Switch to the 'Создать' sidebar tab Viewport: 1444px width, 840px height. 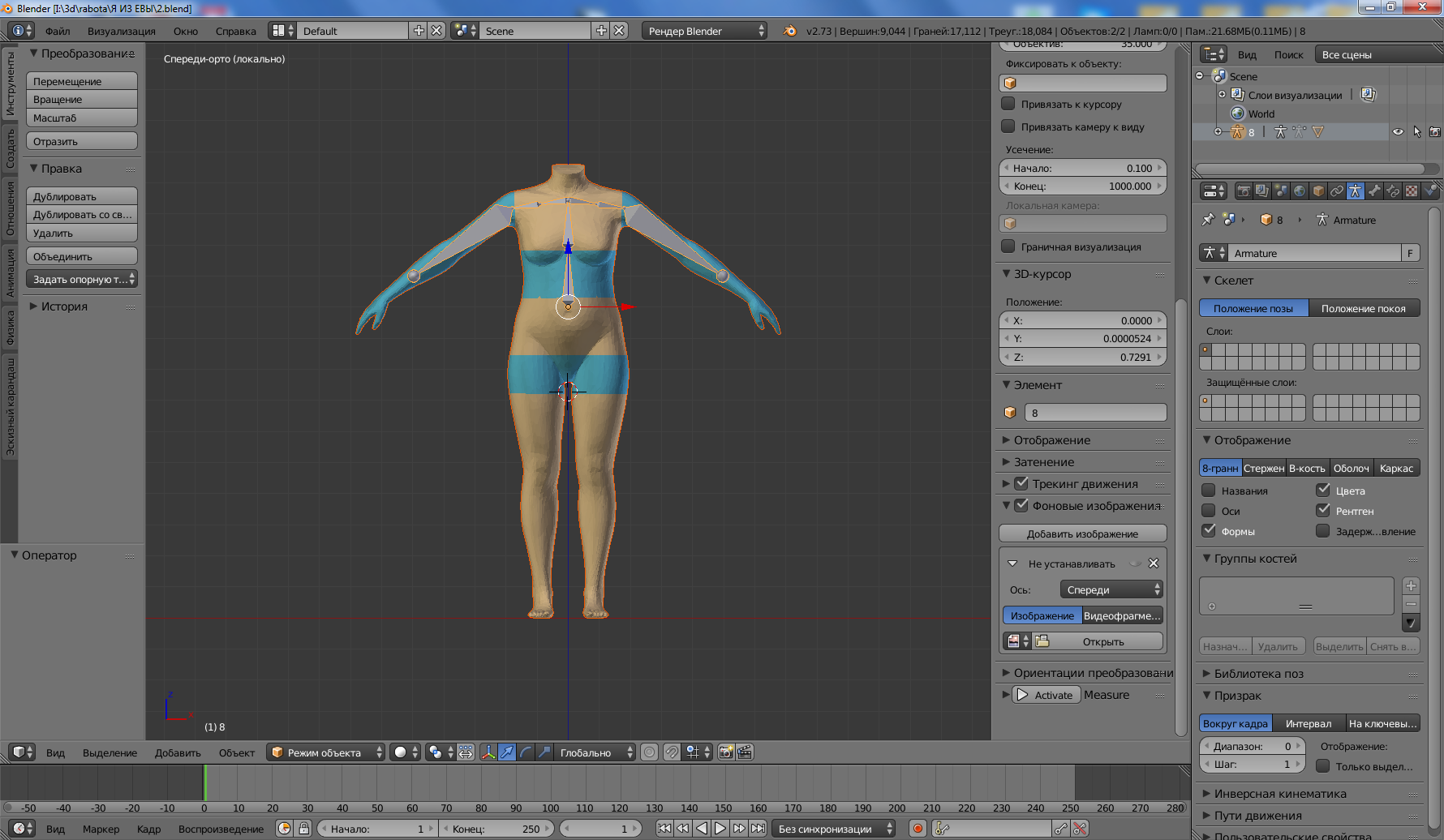(10, 148)
